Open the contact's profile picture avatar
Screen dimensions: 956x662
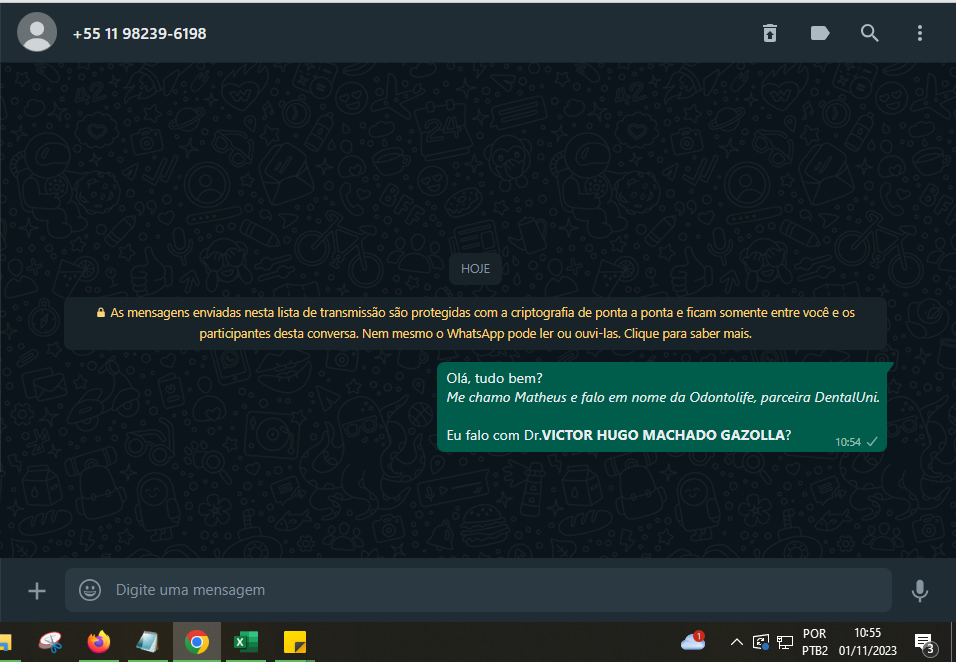tap(37, 32)
